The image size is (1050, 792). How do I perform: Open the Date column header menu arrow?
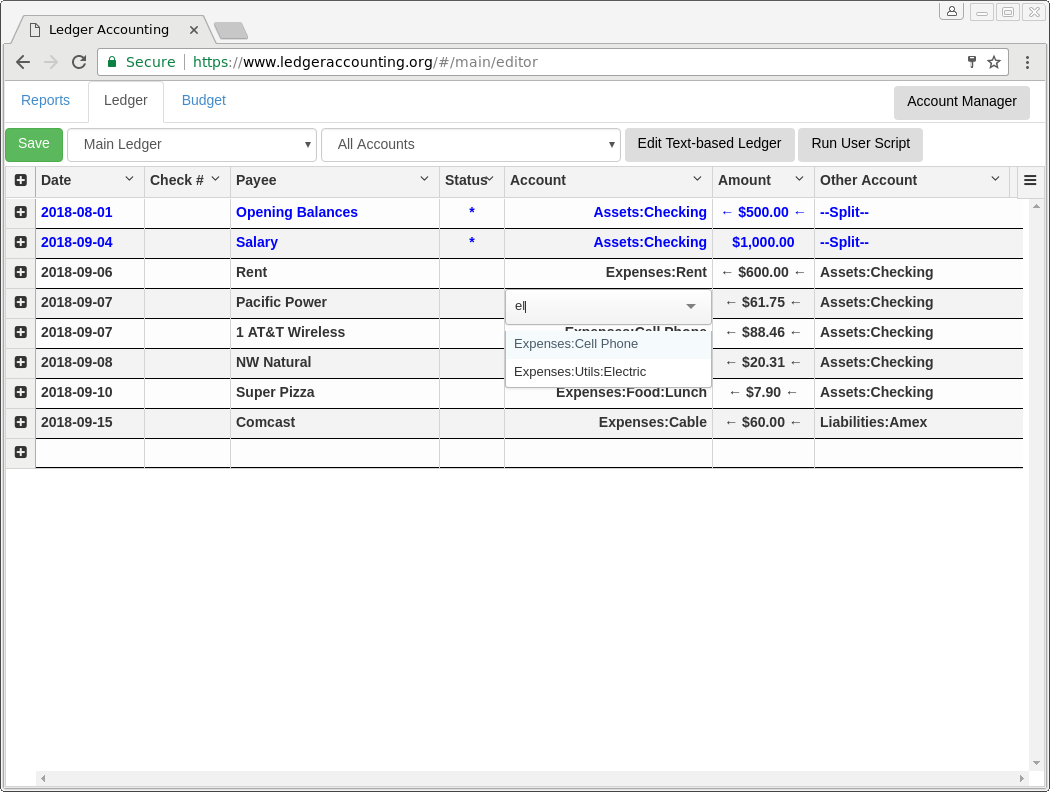pyautogui.click(x=129, y=179)
